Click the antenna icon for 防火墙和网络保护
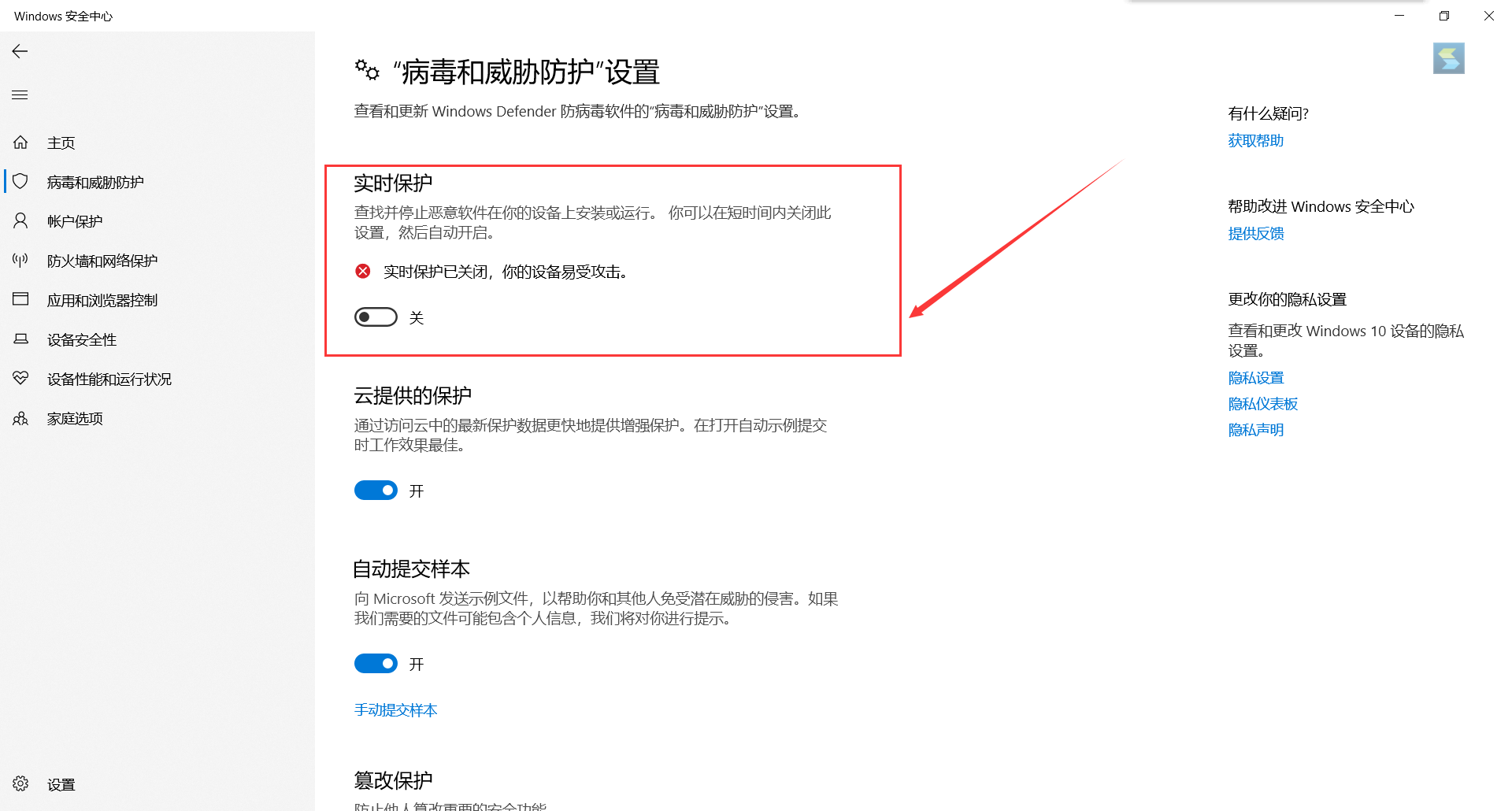 click(20, 261)
